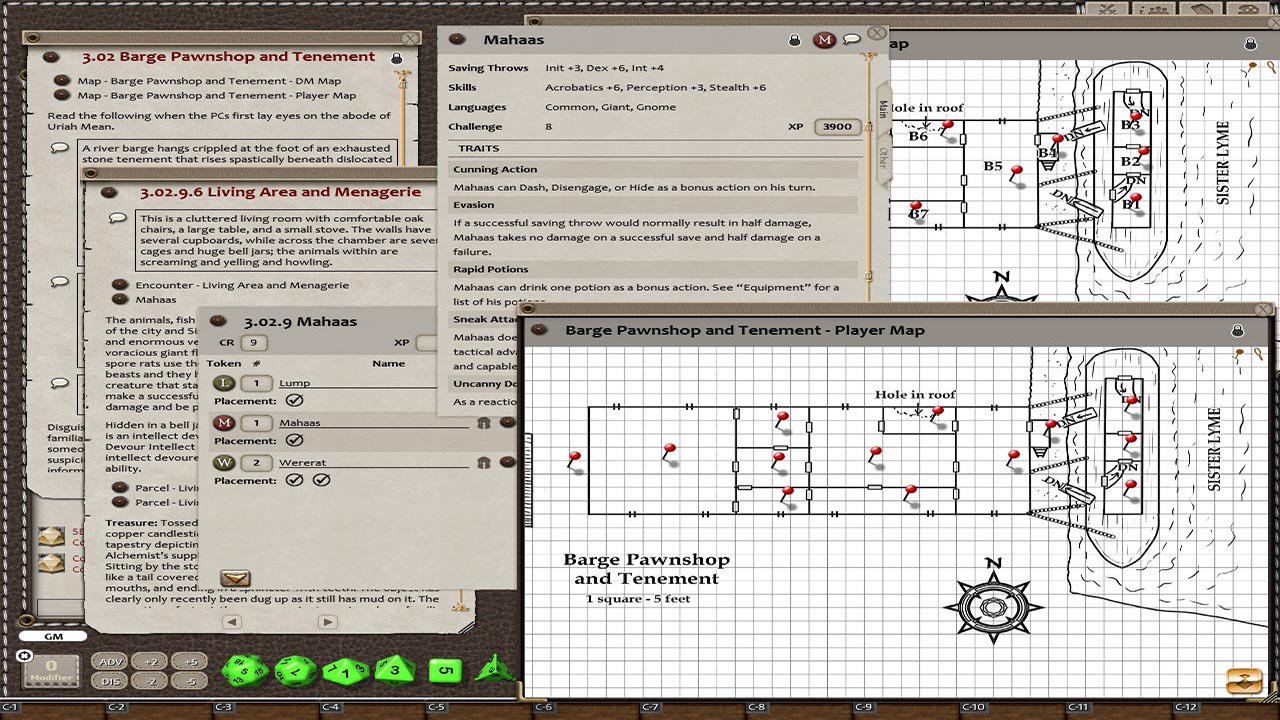
Task: Click the XP 3900 field on Mahaas sheet
Action: pyautogui.click(x=837, y=126)
